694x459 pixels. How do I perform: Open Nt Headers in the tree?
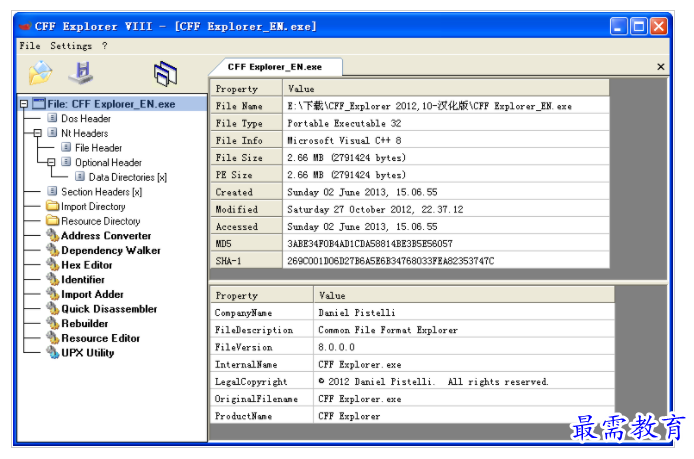coord(85,133)
